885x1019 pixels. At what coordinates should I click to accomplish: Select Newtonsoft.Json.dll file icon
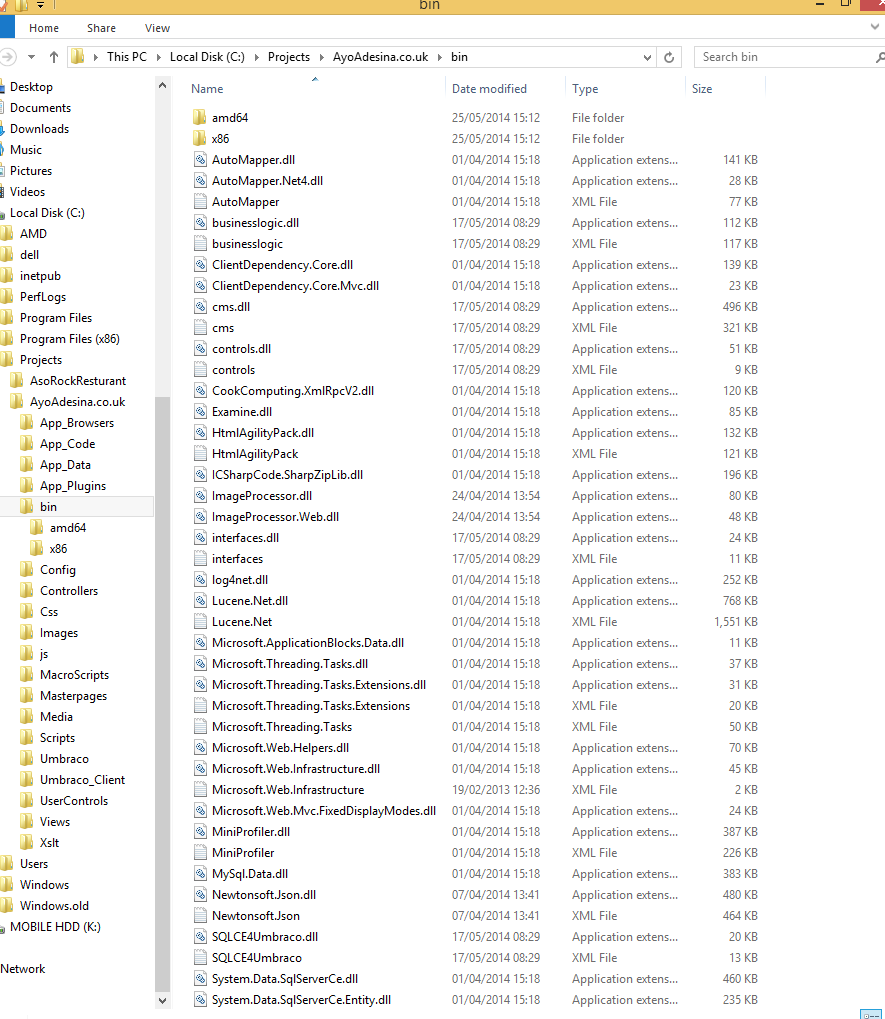coord(200,895)
